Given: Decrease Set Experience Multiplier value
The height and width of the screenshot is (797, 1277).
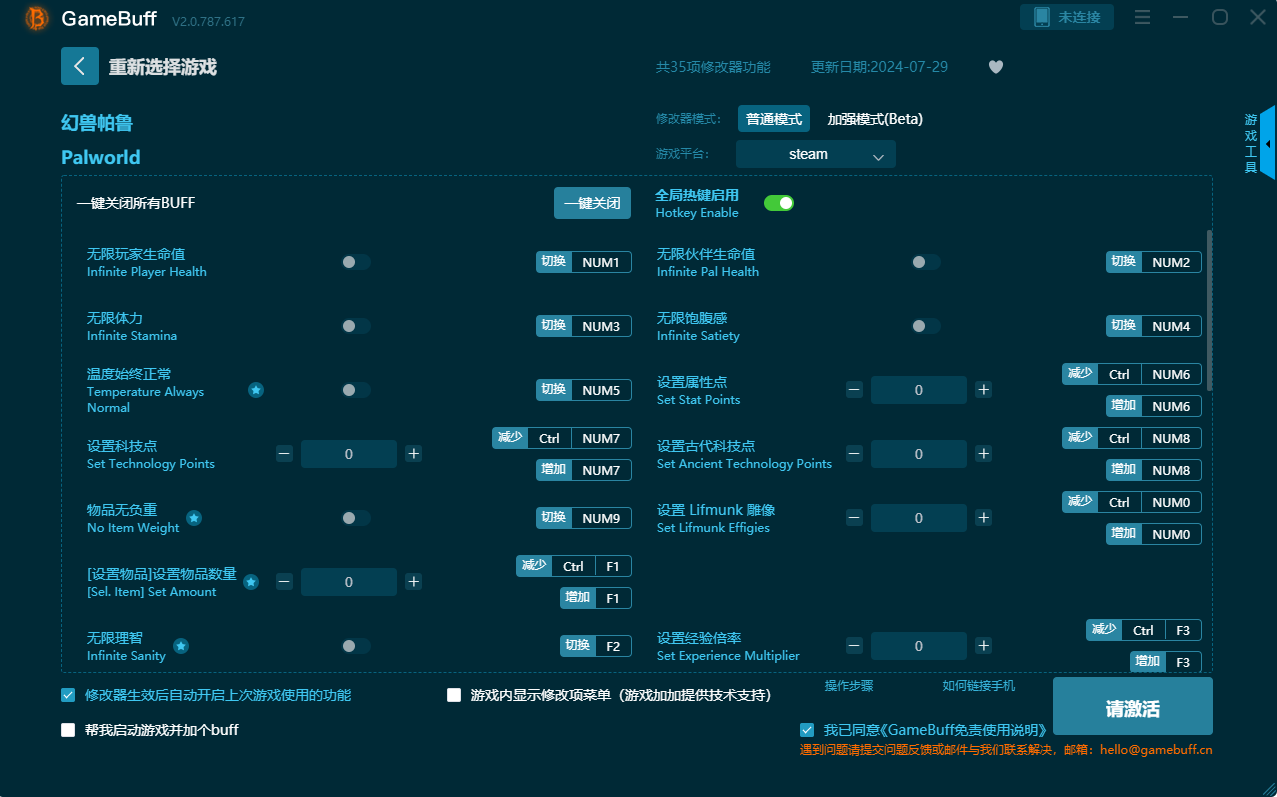Looking at the screenshot, I should (854, 646).
